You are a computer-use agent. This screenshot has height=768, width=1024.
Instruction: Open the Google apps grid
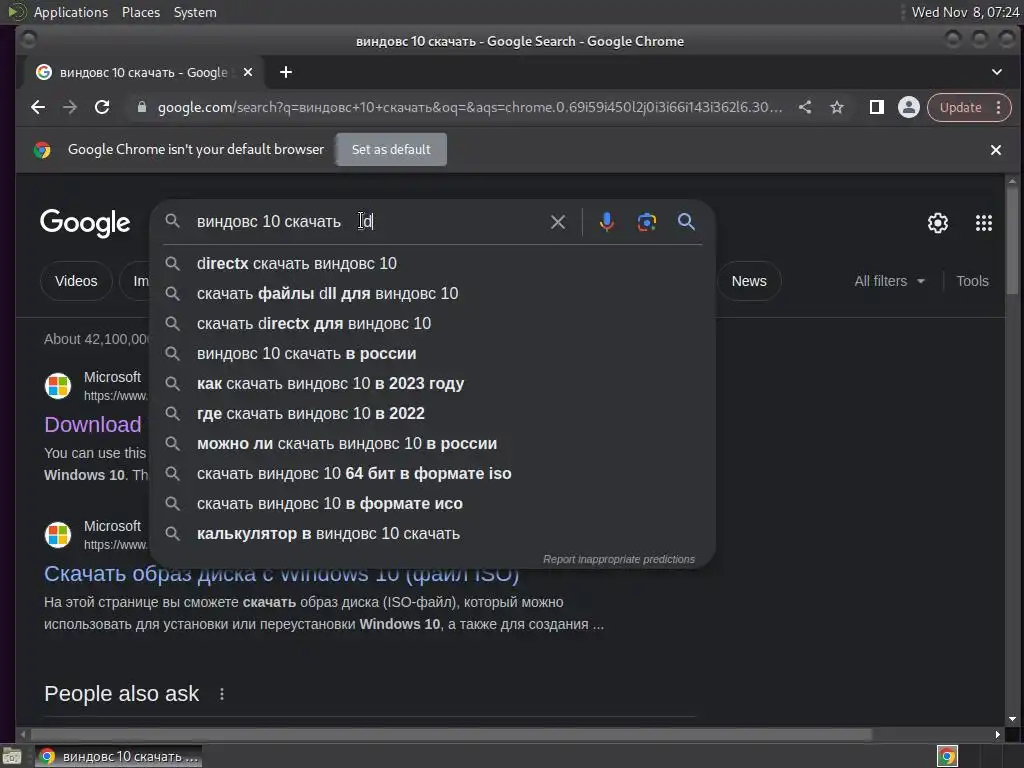984,223
